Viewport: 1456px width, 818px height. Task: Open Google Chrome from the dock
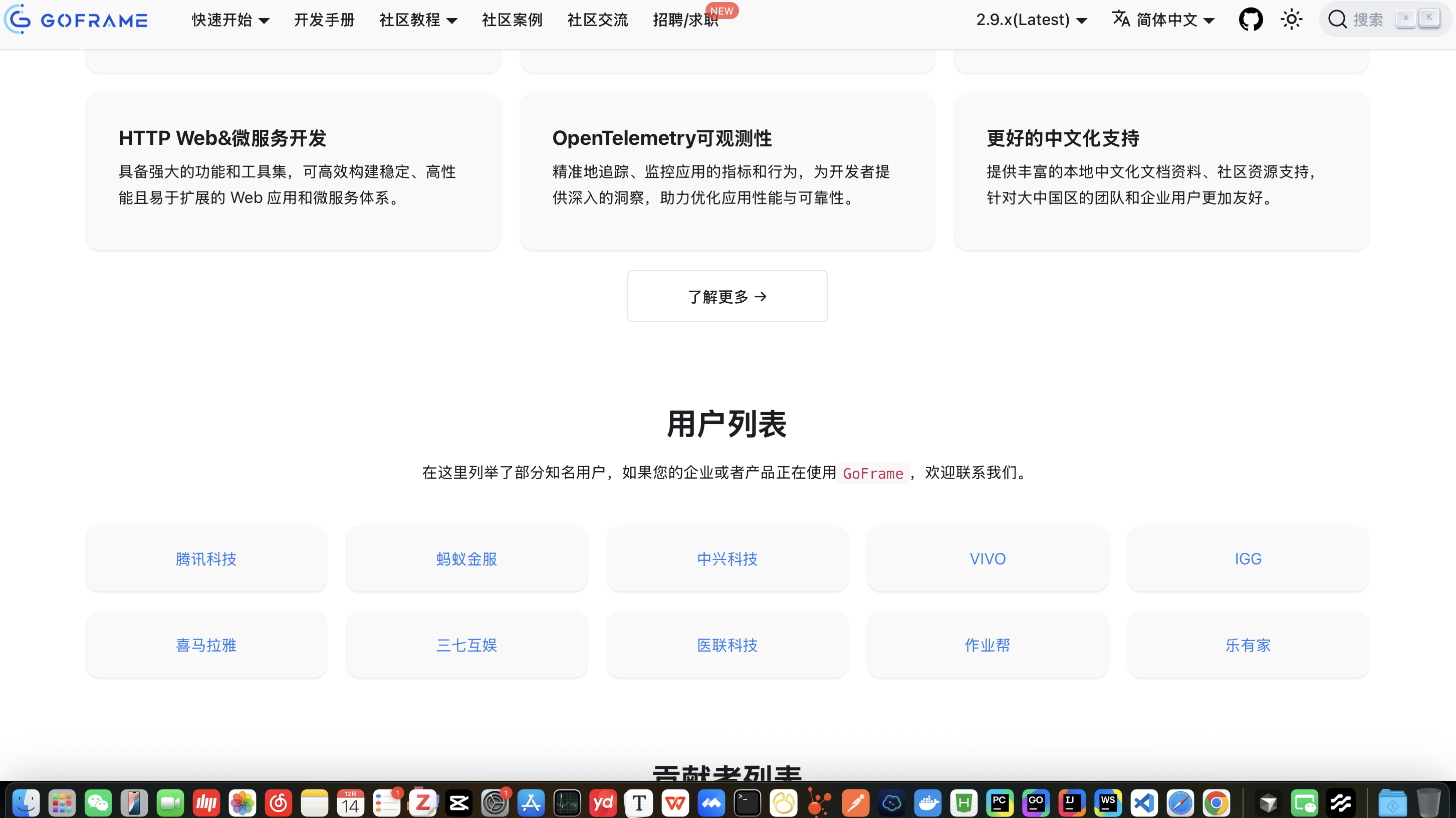click(1217, 802)
